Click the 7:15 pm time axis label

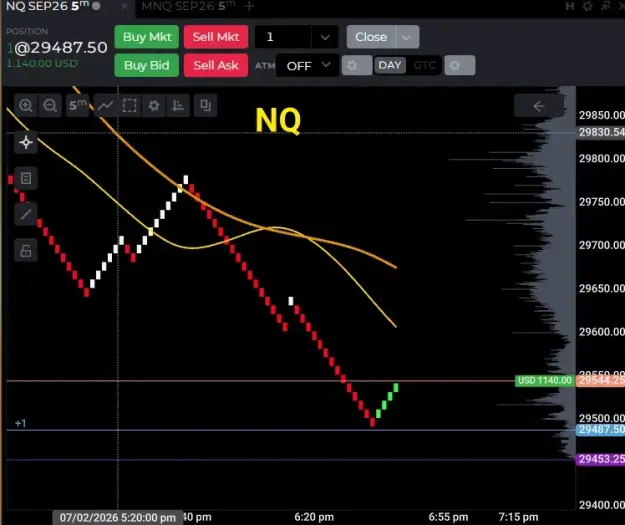tap(518, 517)
